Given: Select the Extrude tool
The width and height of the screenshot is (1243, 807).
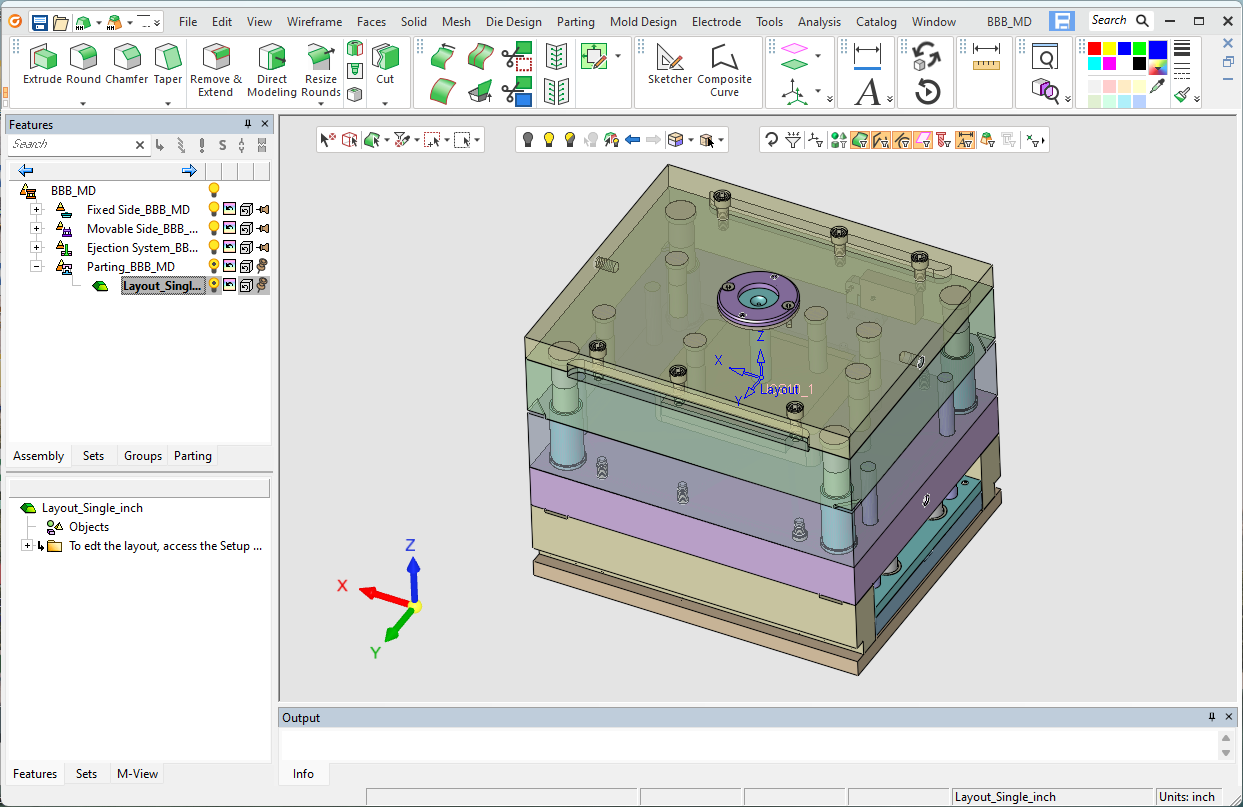Looking at the screenshot, I should [x=43, y=64].
